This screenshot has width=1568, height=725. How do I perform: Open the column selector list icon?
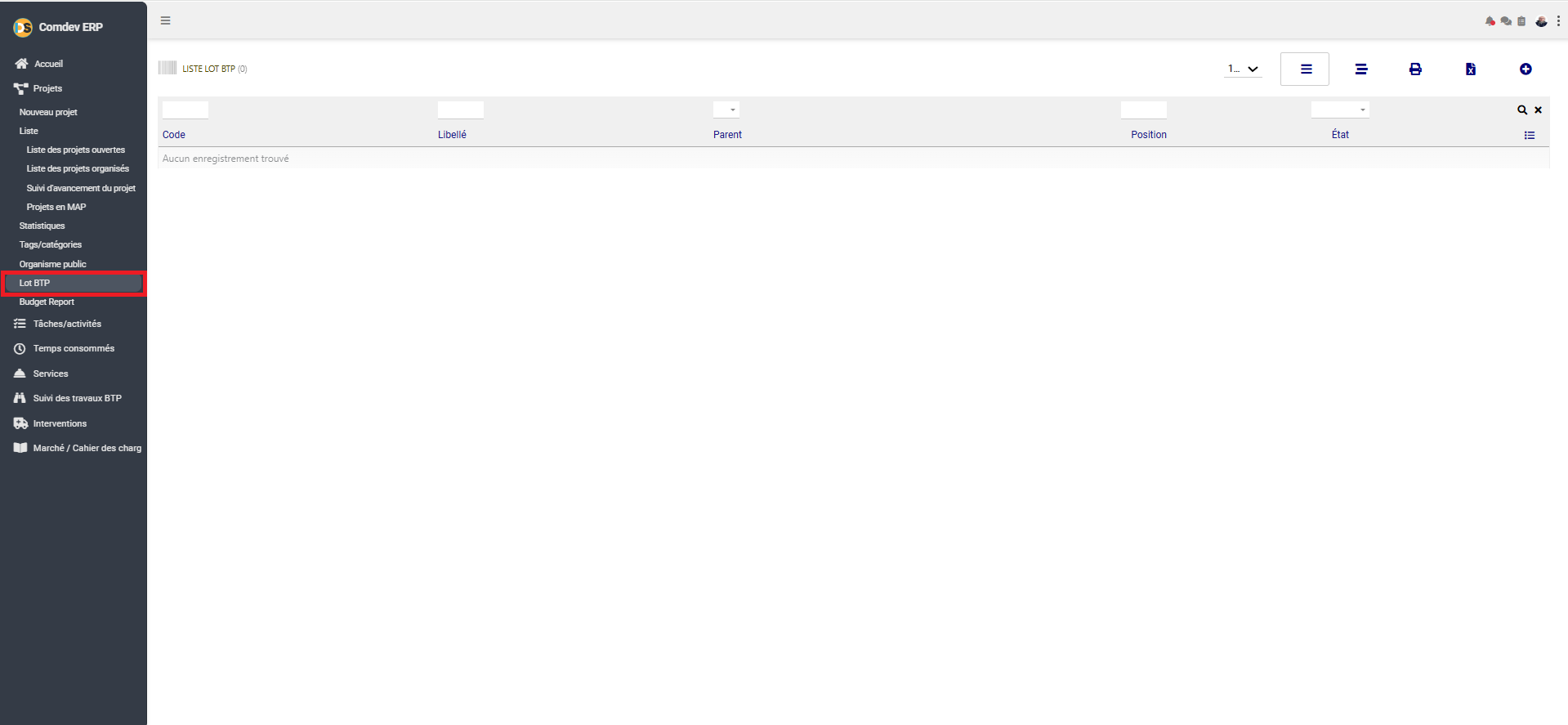point(1530,135)
